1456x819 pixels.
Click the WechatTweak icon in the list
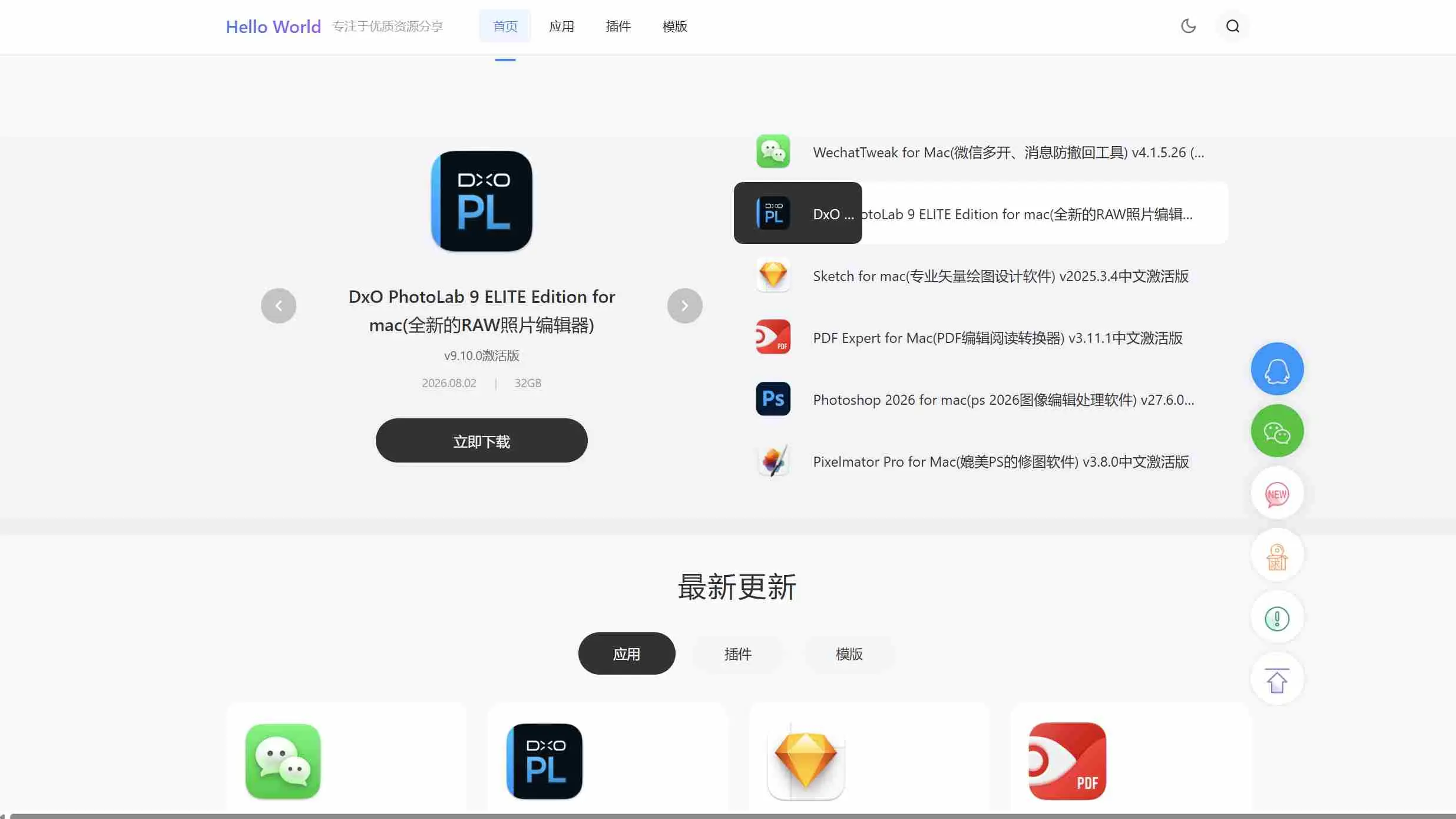pos(773,151)
